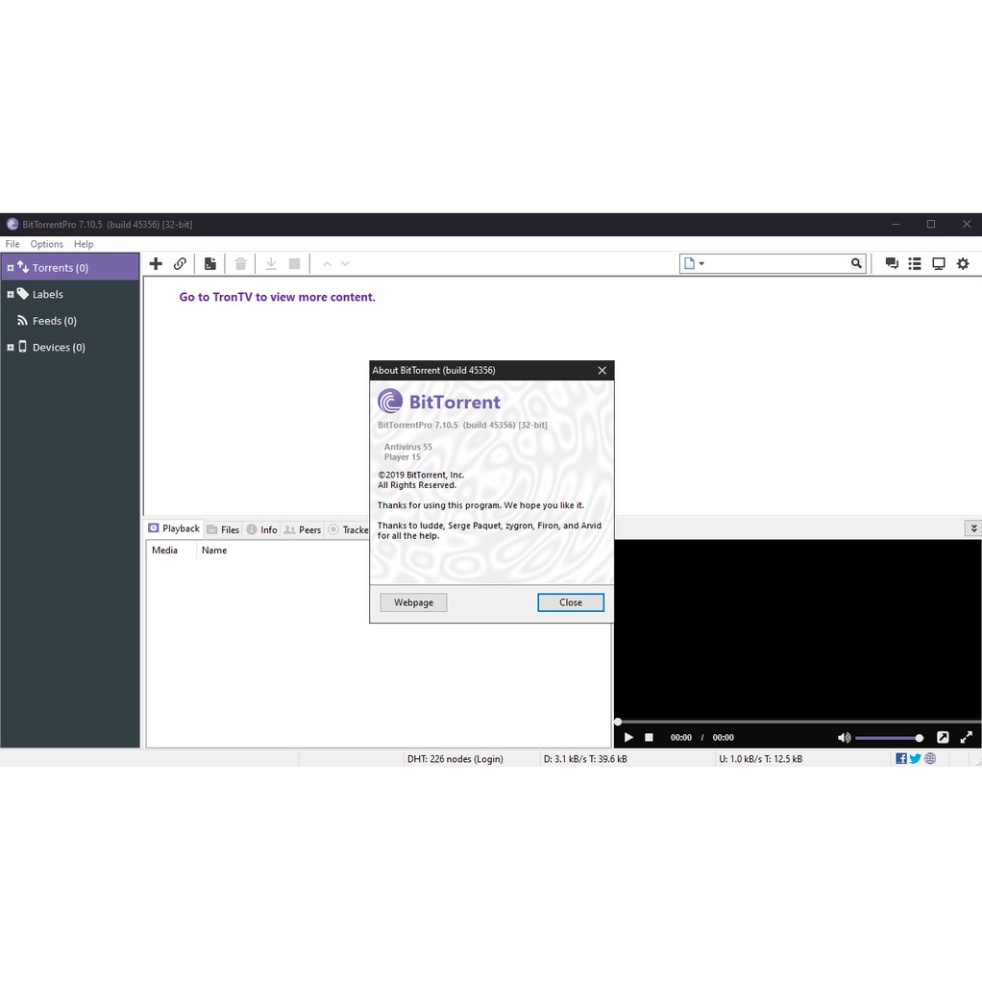Screen dimensions: 982x982
Task: Click the TronTV view more content link
Action: pos(277,297)
